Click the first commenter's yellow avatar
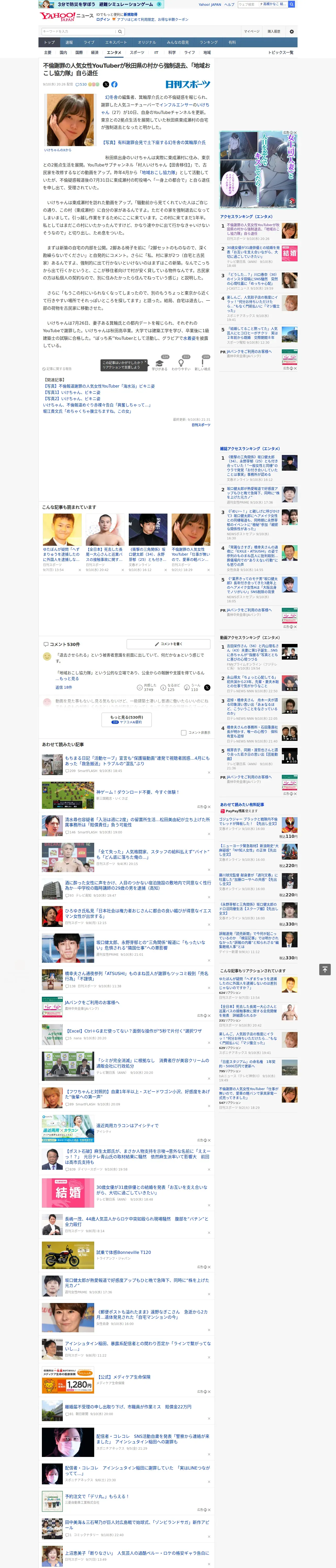Viewport: 336px width, 1568px height. (47, 656)
